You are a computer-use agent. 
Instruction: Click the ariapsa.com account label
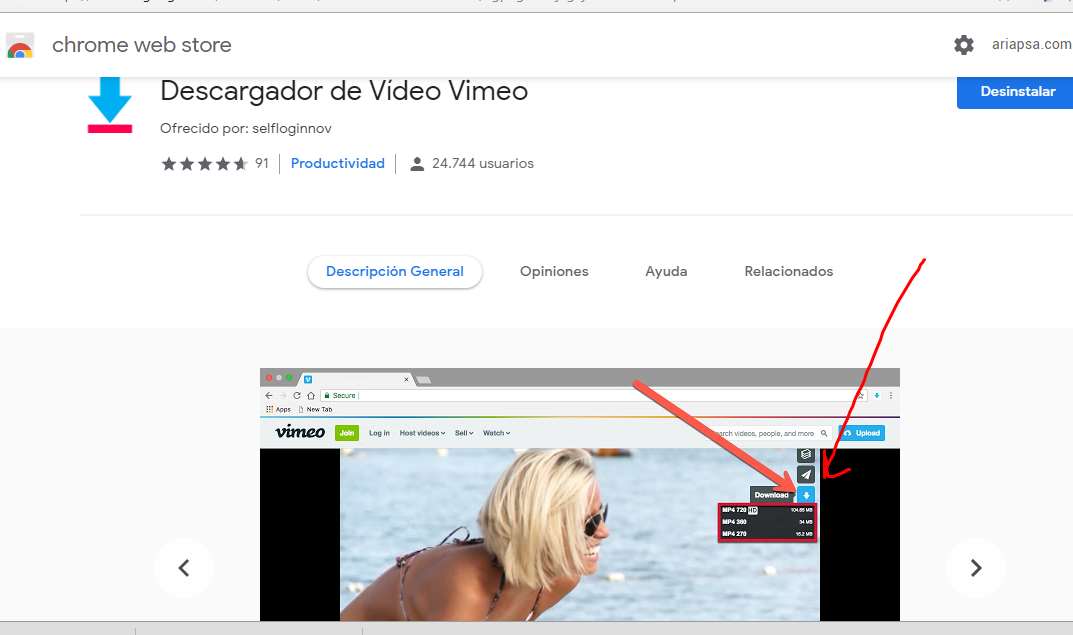point(1032,44)
